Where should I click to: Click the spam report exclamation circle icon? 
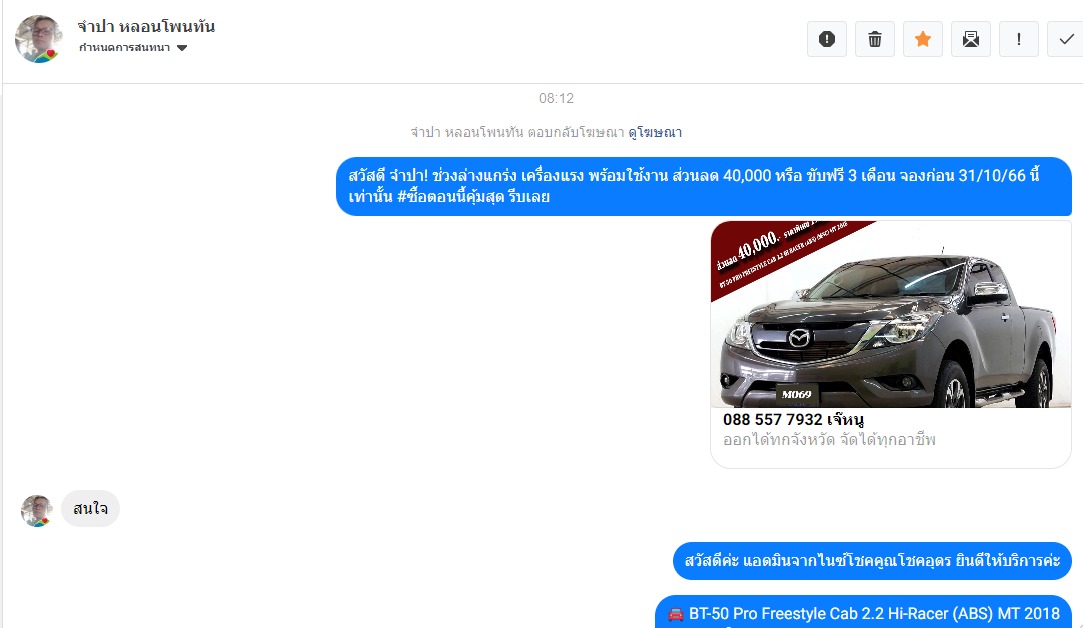coord(827,39)
